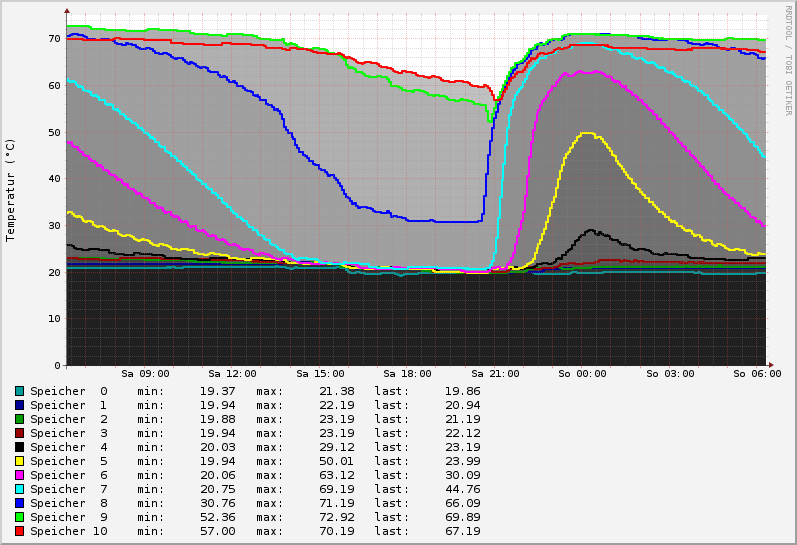Viewport: 797px width, 545px height.
Task: Click the 70 label on the temperature axis
Action: point(56,38)
